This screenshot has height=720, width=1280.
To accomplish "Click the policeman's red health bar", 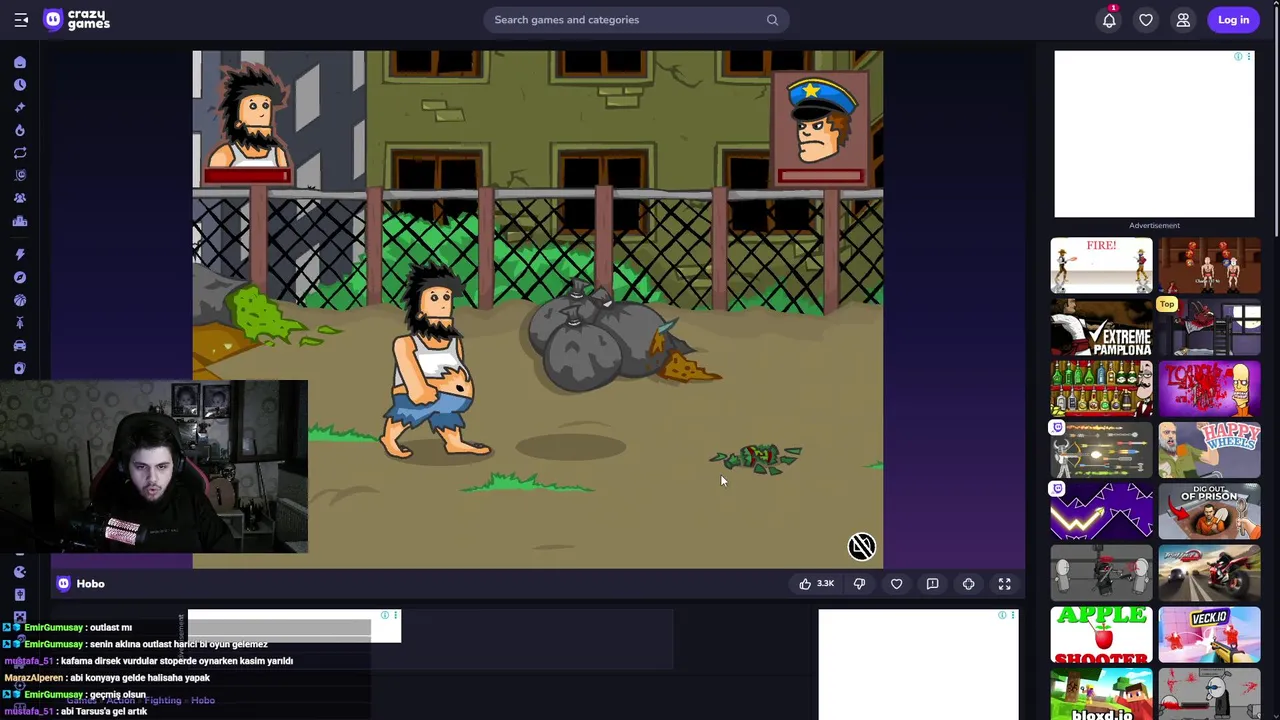I will pyautogui.click(x=820, y=177).
